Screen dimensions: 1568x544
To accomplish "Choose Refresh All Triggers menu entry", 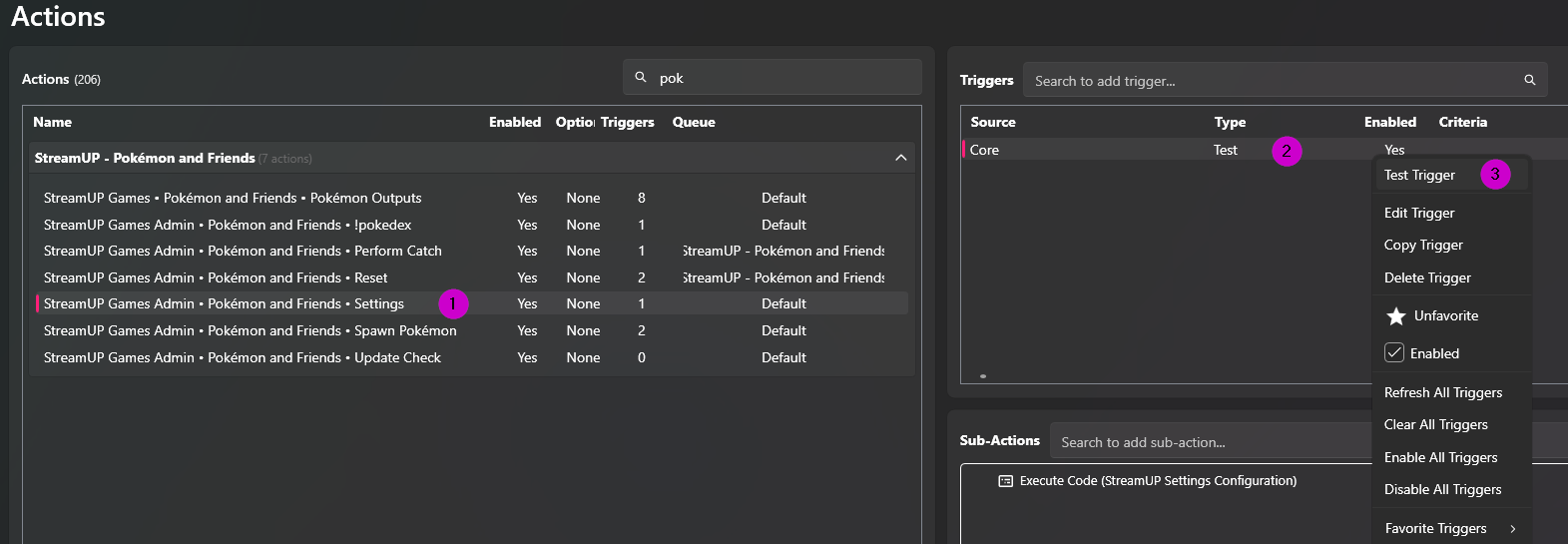I will tap(1443, 392).
